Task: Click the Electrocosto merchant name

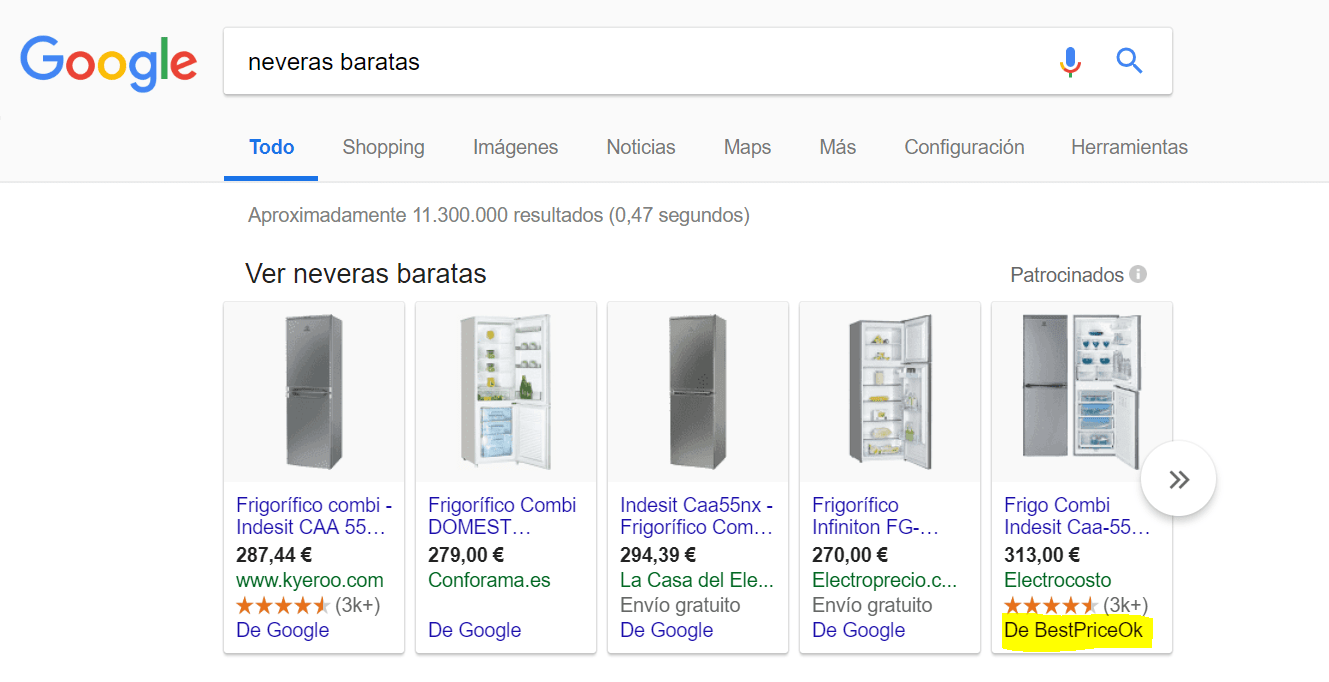Action: 1057,580
